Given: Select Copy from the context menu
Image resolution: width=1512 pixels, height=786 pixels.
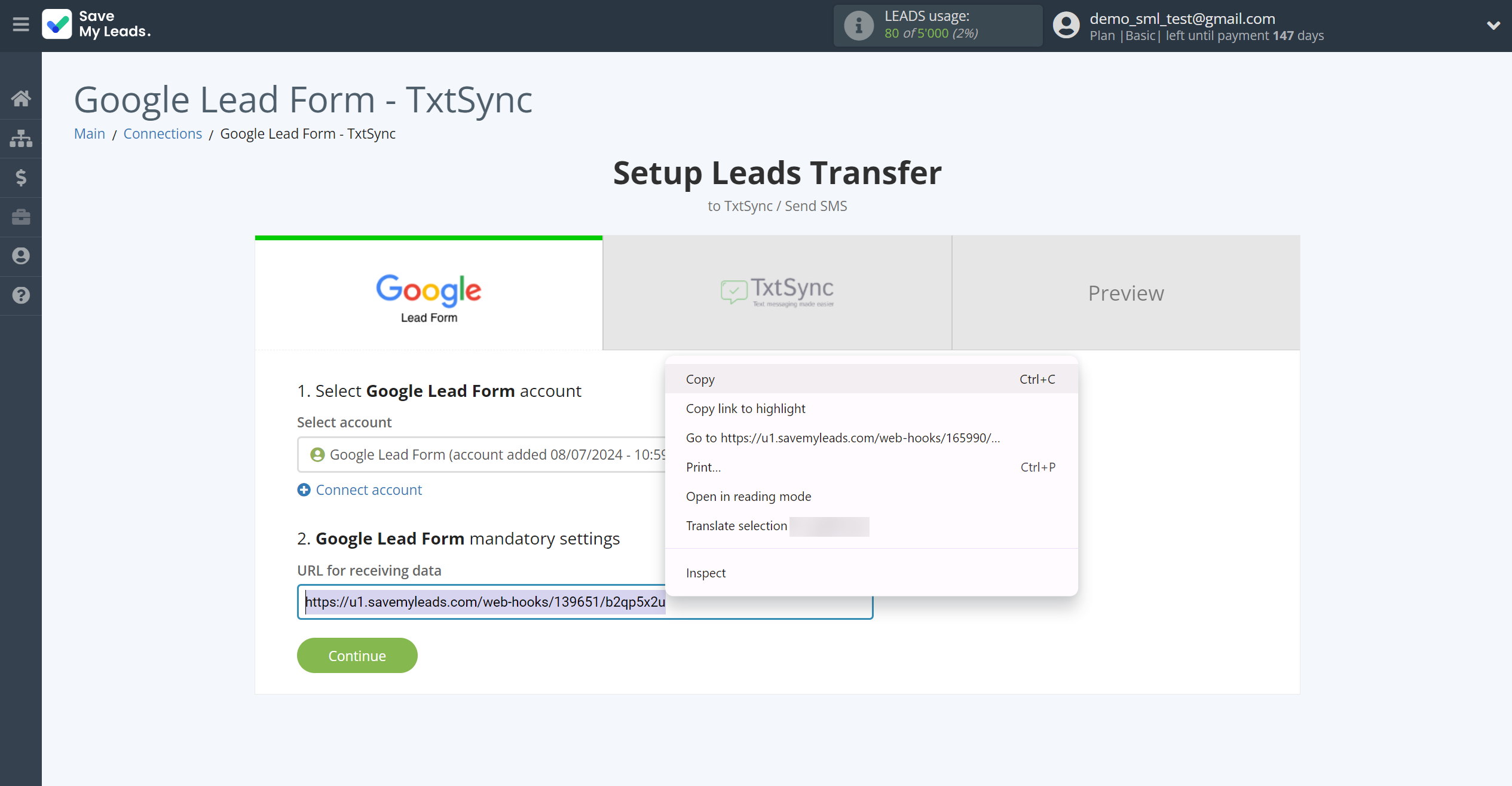Looking at the screenshot, I should click(700, 378).
